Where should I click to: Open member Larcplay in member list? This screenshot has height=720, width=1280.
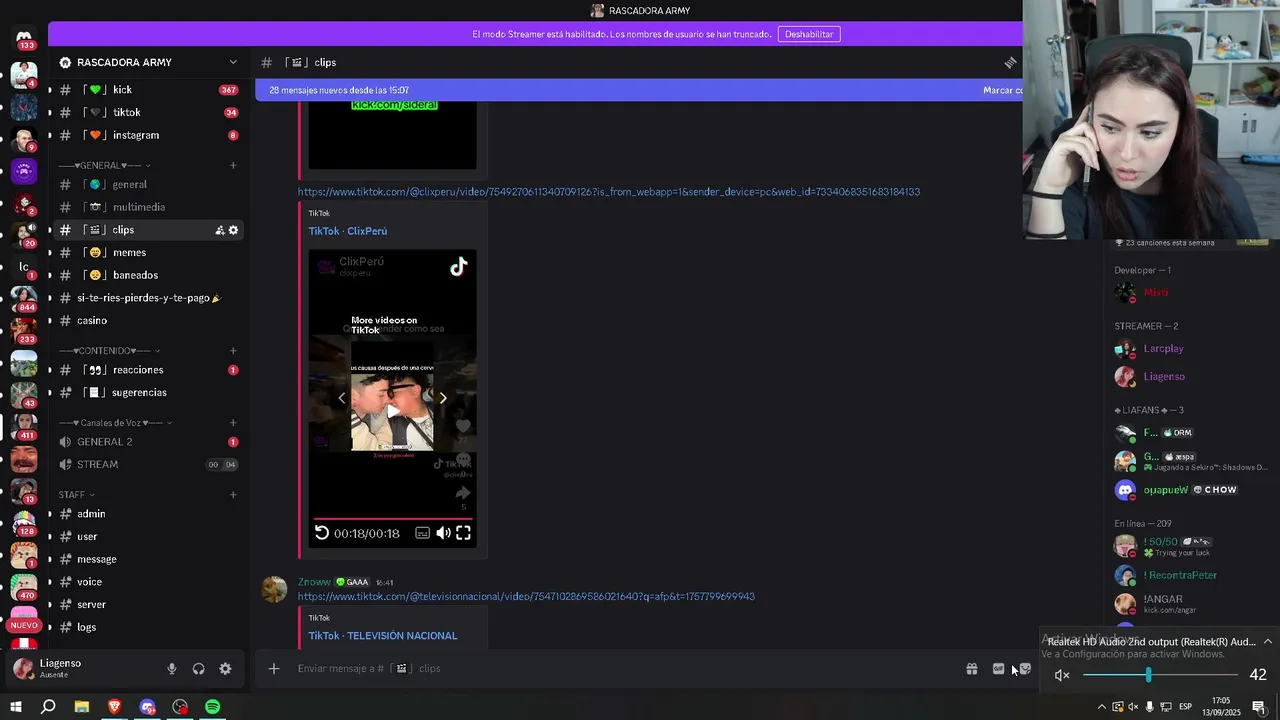pos(1163,349)
